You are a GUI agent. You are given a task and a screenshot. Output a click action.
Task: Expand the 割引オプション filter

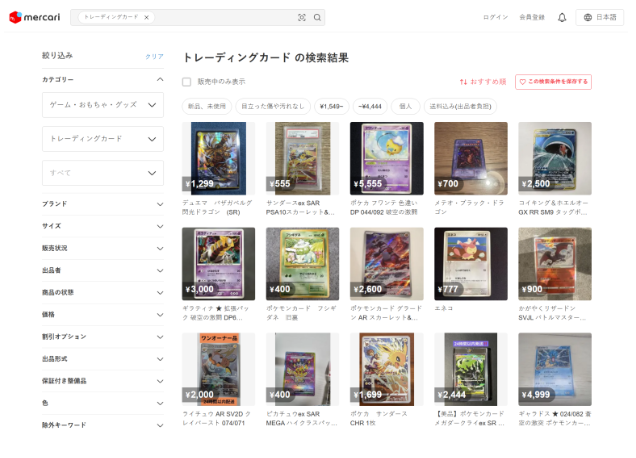(103, 337)
